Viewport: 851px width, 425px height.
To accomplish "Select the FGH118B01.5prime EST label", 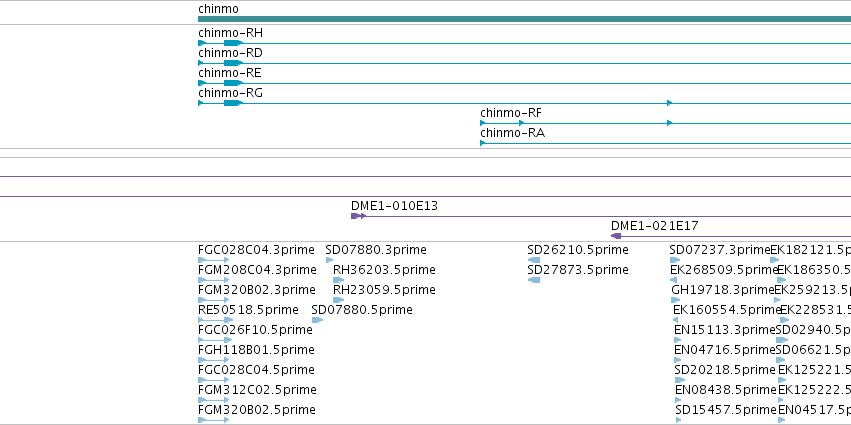I will tap(256, 350).
